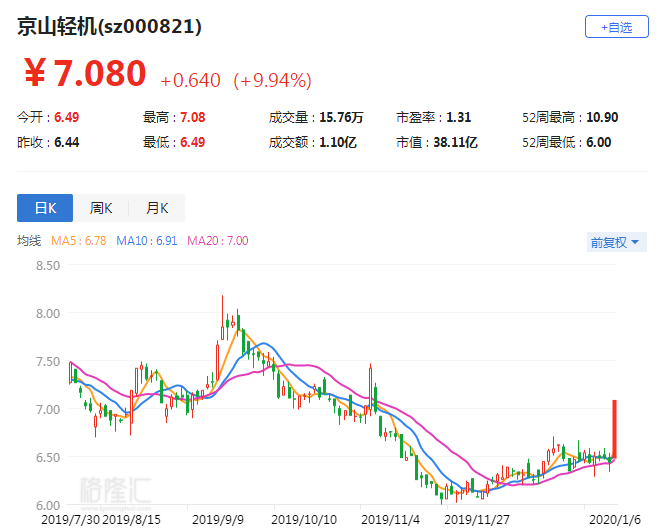Click the market cap value 38.11亿

point(455,142)
